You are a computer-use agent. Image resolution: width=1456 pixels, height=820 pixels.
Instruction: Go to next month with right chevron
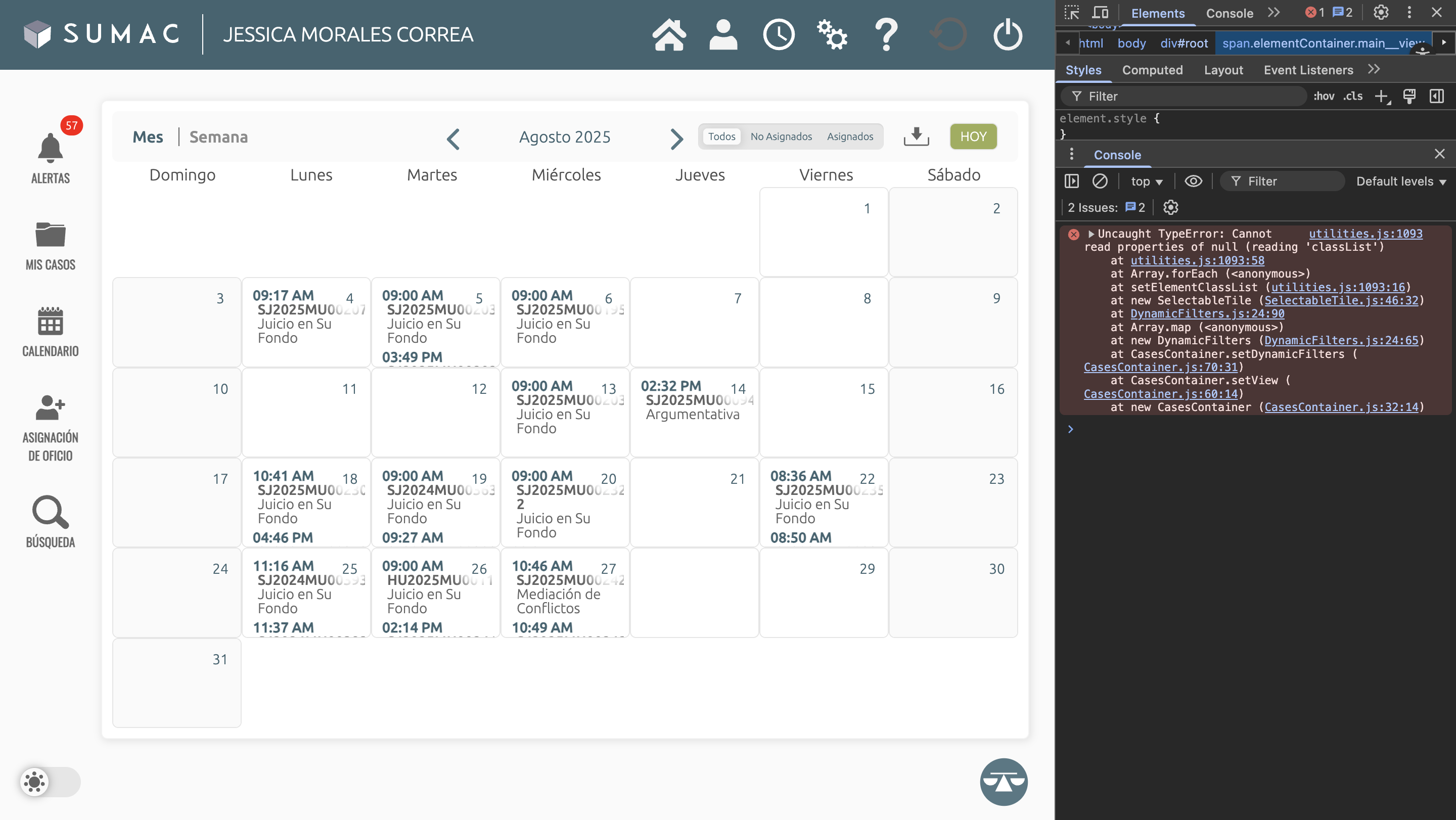click(x=676, y=139)
